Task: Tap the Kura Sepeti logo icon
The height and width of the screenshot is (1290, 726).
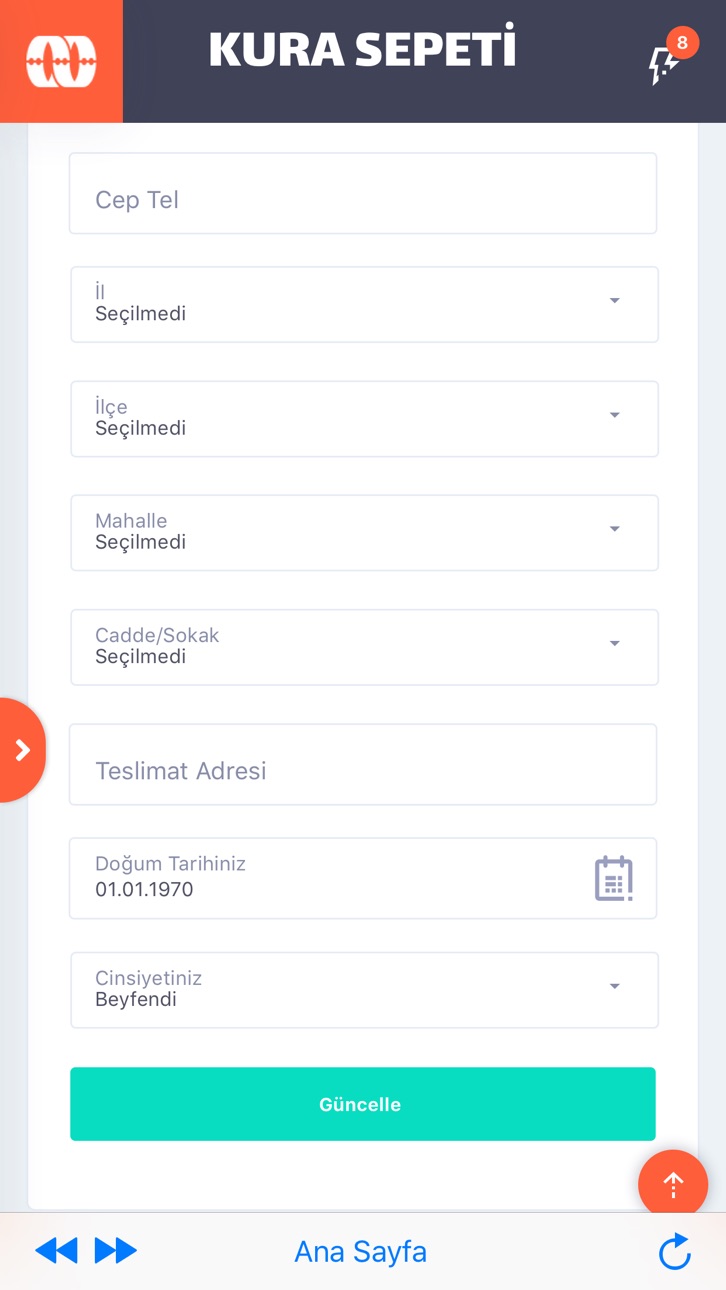Action: point(61,61)
